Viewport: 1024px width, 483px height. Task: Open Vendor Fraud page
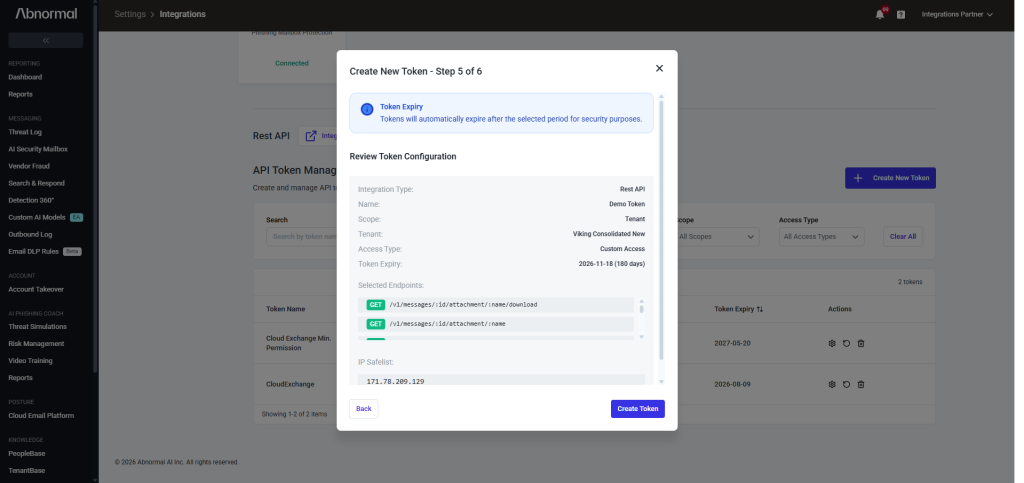point(29,166)
